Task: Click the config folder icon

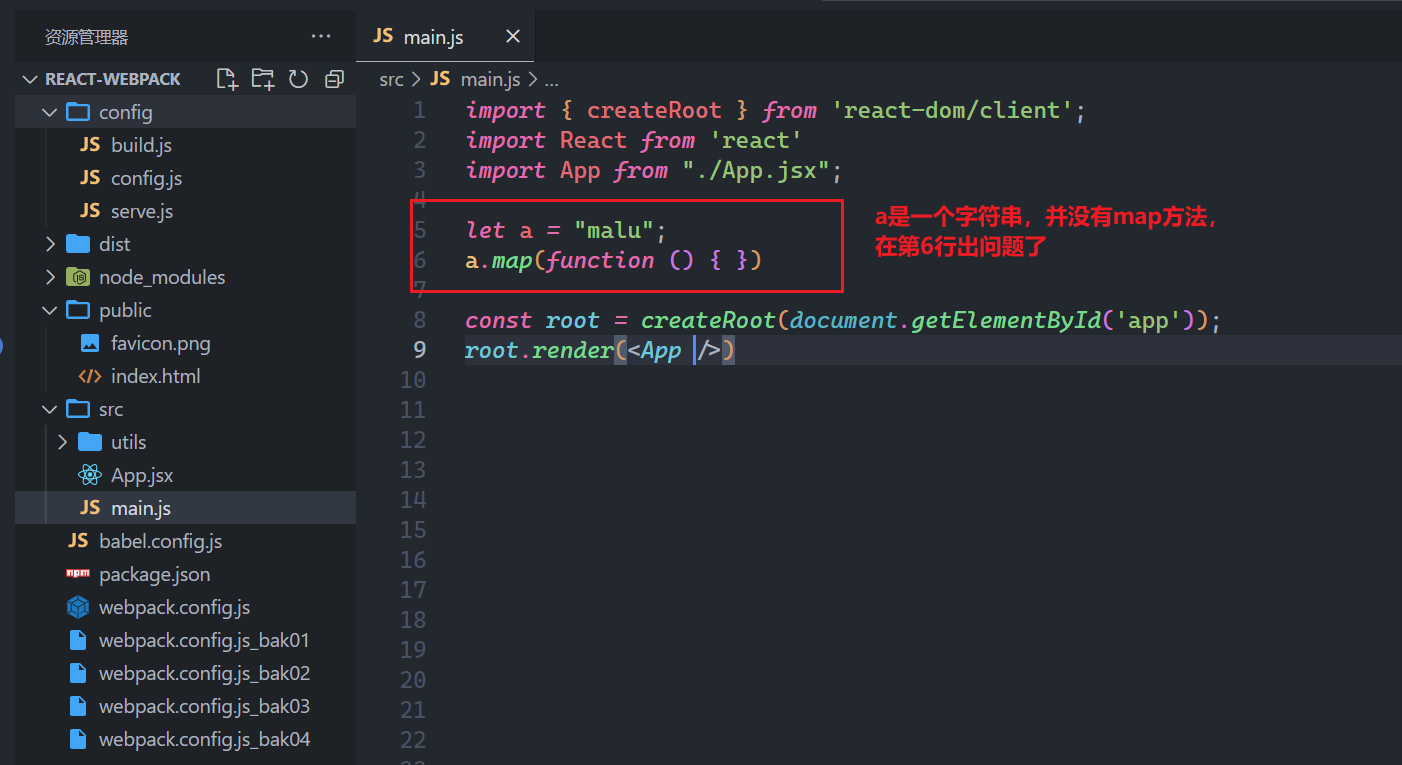Action: click(x=78, y=112)
